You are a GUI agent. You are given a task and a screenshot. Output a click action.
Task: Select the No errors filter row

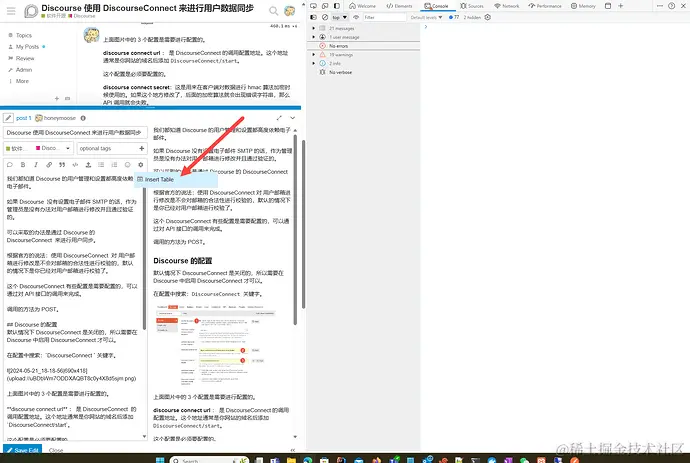pyautogui.click(x=363, y=46)
